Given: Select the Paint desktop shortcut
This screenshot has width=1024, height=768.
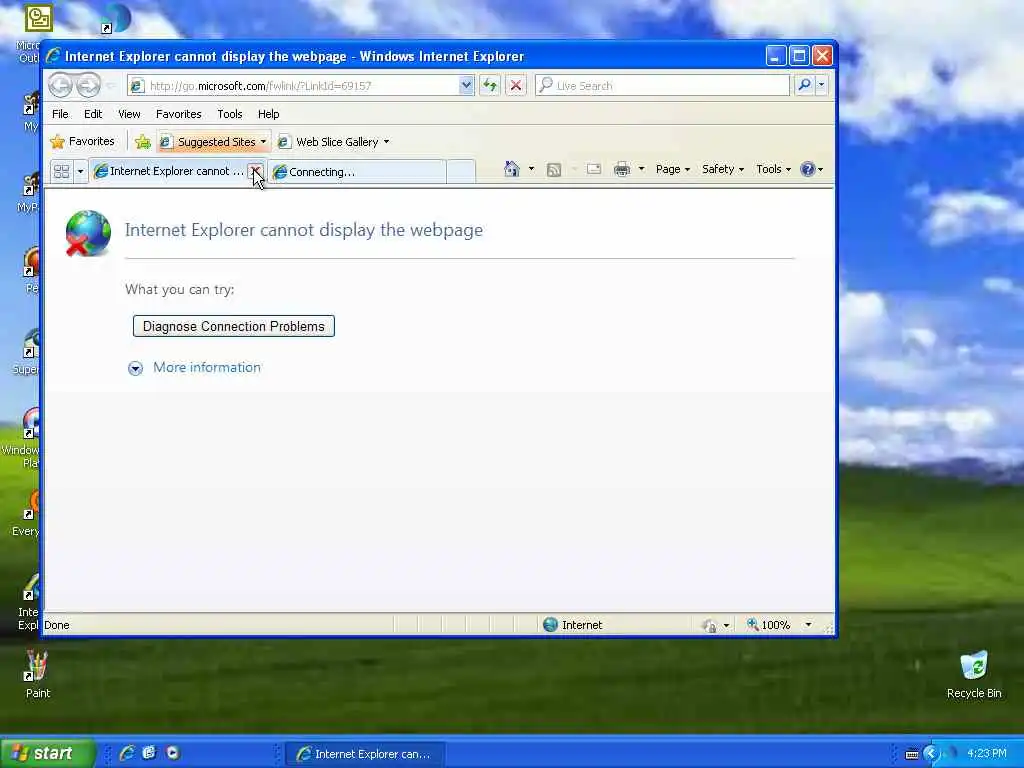Looking at the screenshot, I should tap(37, 674).
